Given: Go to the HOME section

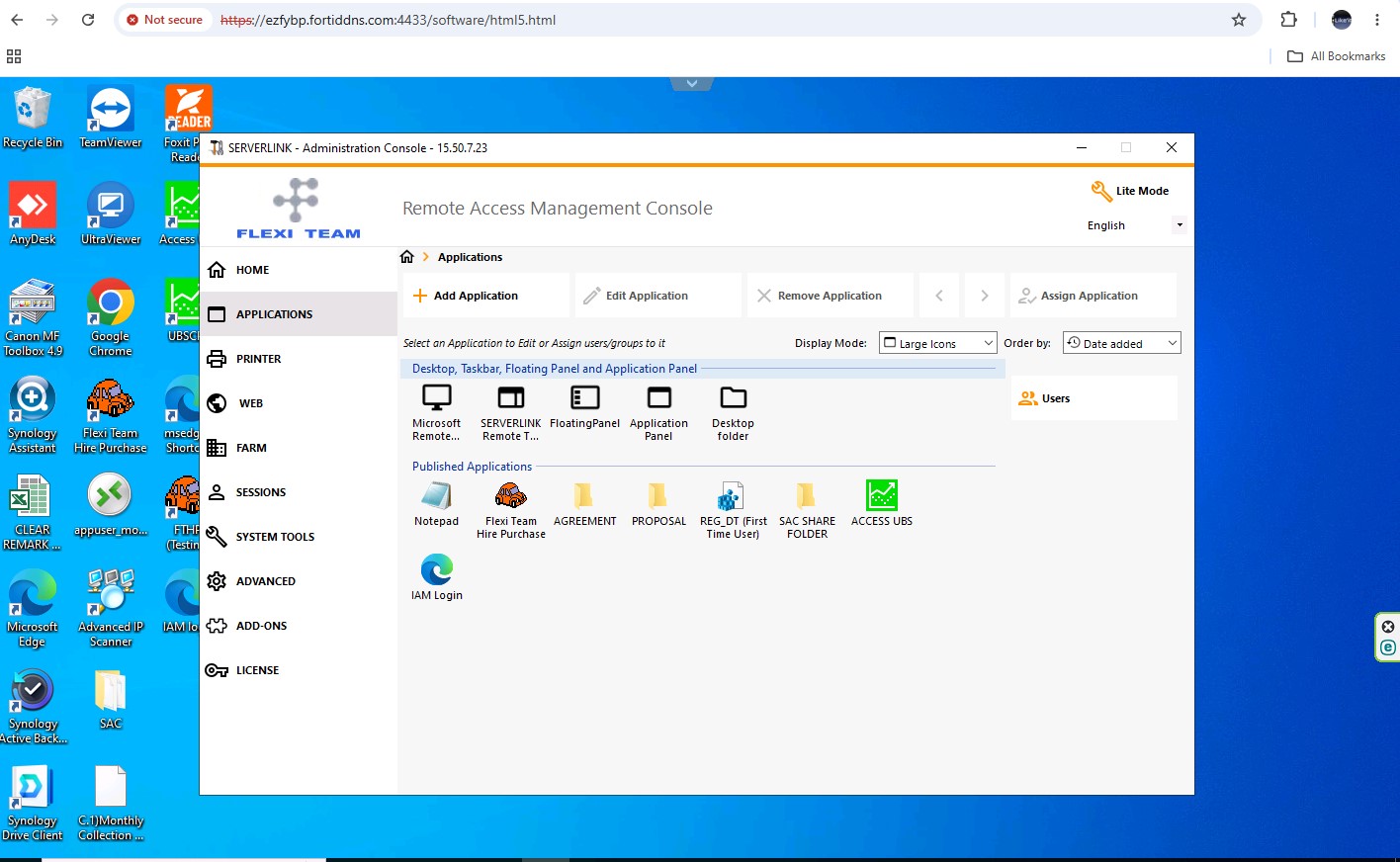Looking at the screenshot, I should pyautogui.click(x=299, y=270).
